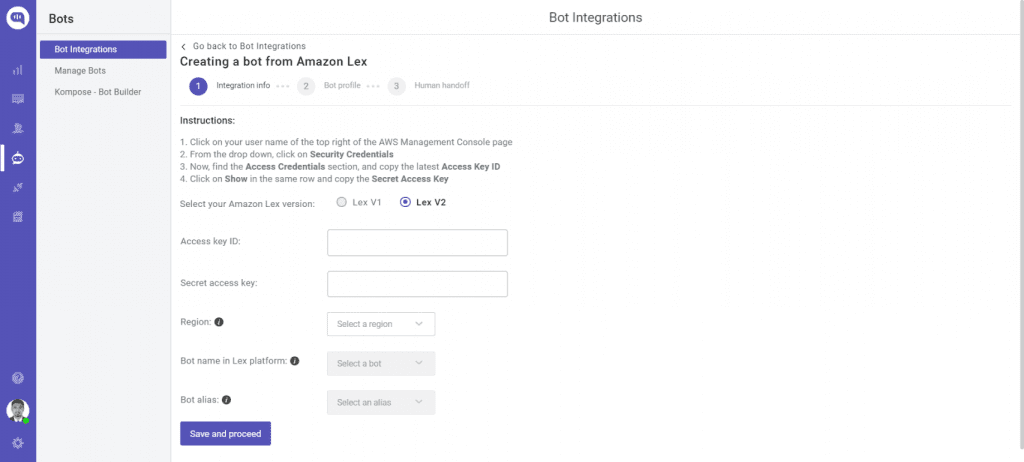Click the Go back to Bot Integrations link

click(249, 46)
